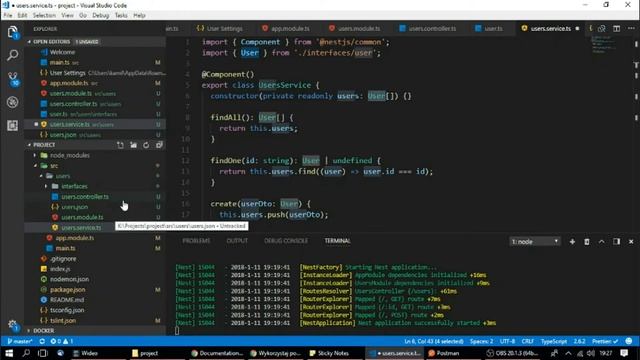
Task: Collapse the PROJECT section
Action: click(29, 145)
